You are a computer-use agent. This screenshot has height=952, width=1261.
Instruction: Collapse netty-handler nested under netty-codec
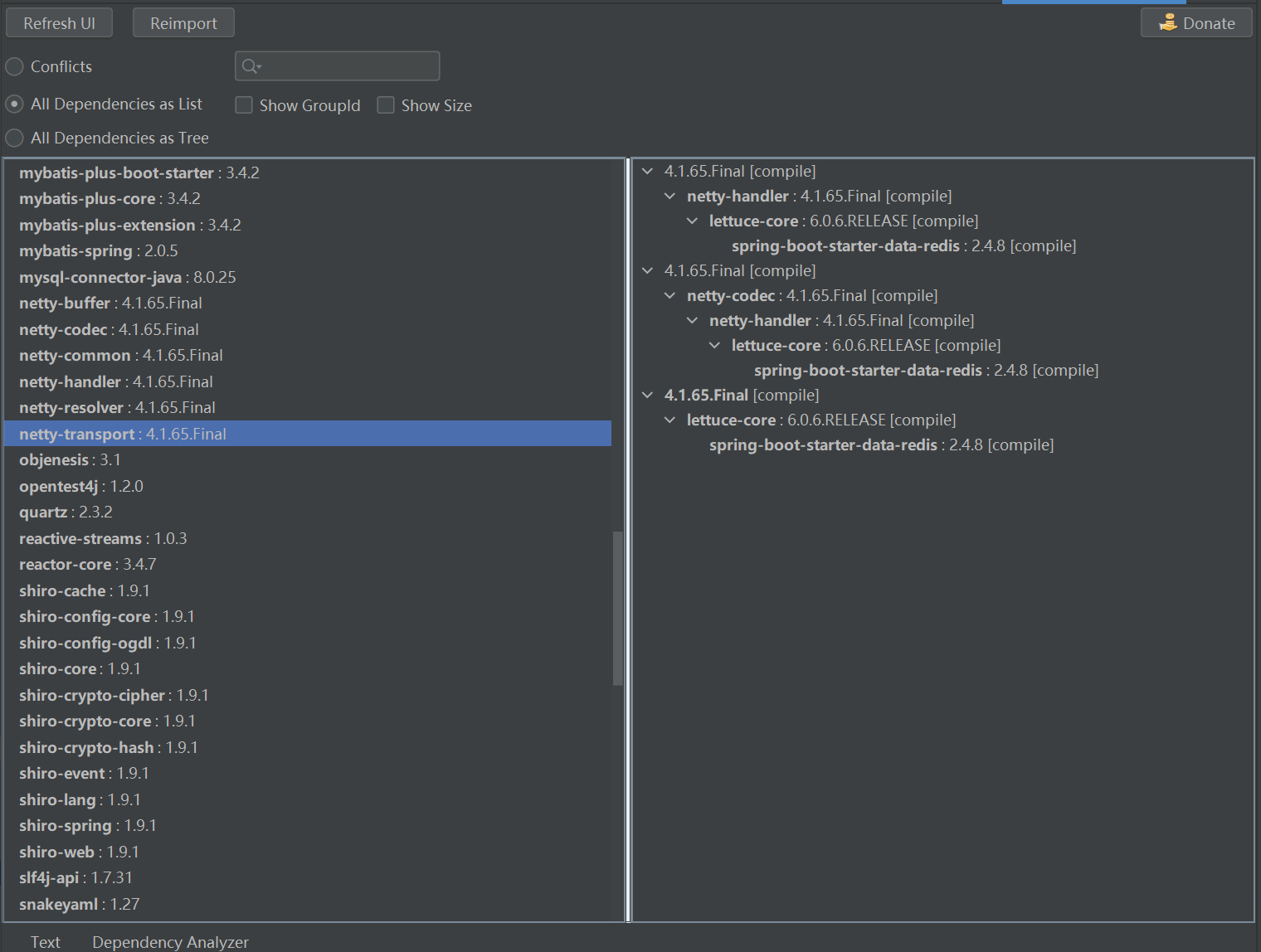692,321
